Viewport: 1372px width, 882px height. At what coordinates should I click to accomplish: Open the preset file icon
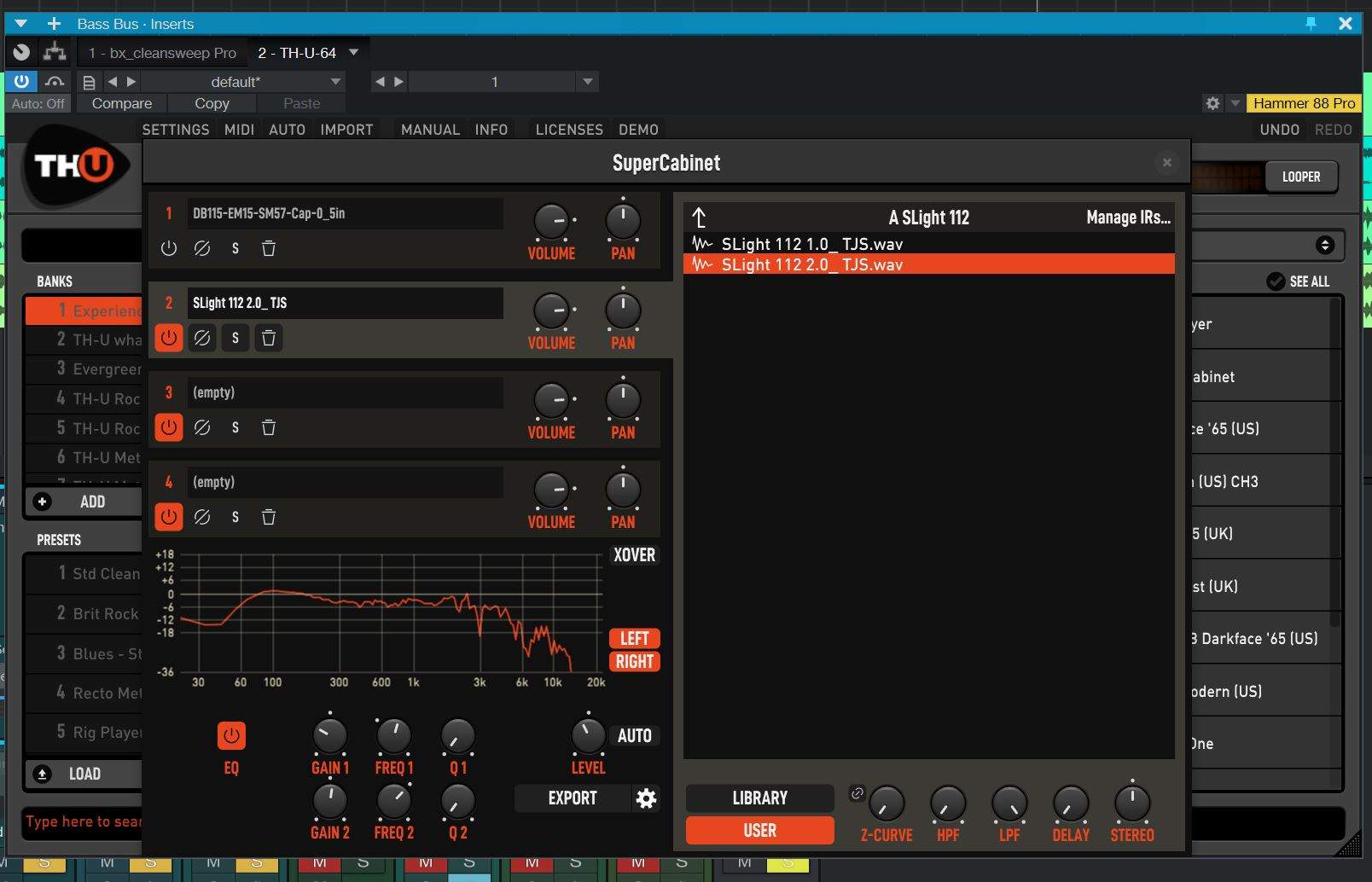pyautogui.click(x=88, y=82)
